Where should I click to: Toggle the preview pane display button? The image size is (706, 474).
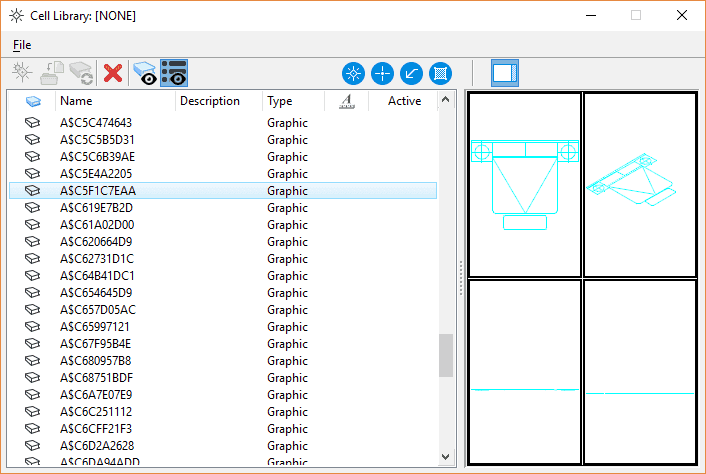(504, 73)
